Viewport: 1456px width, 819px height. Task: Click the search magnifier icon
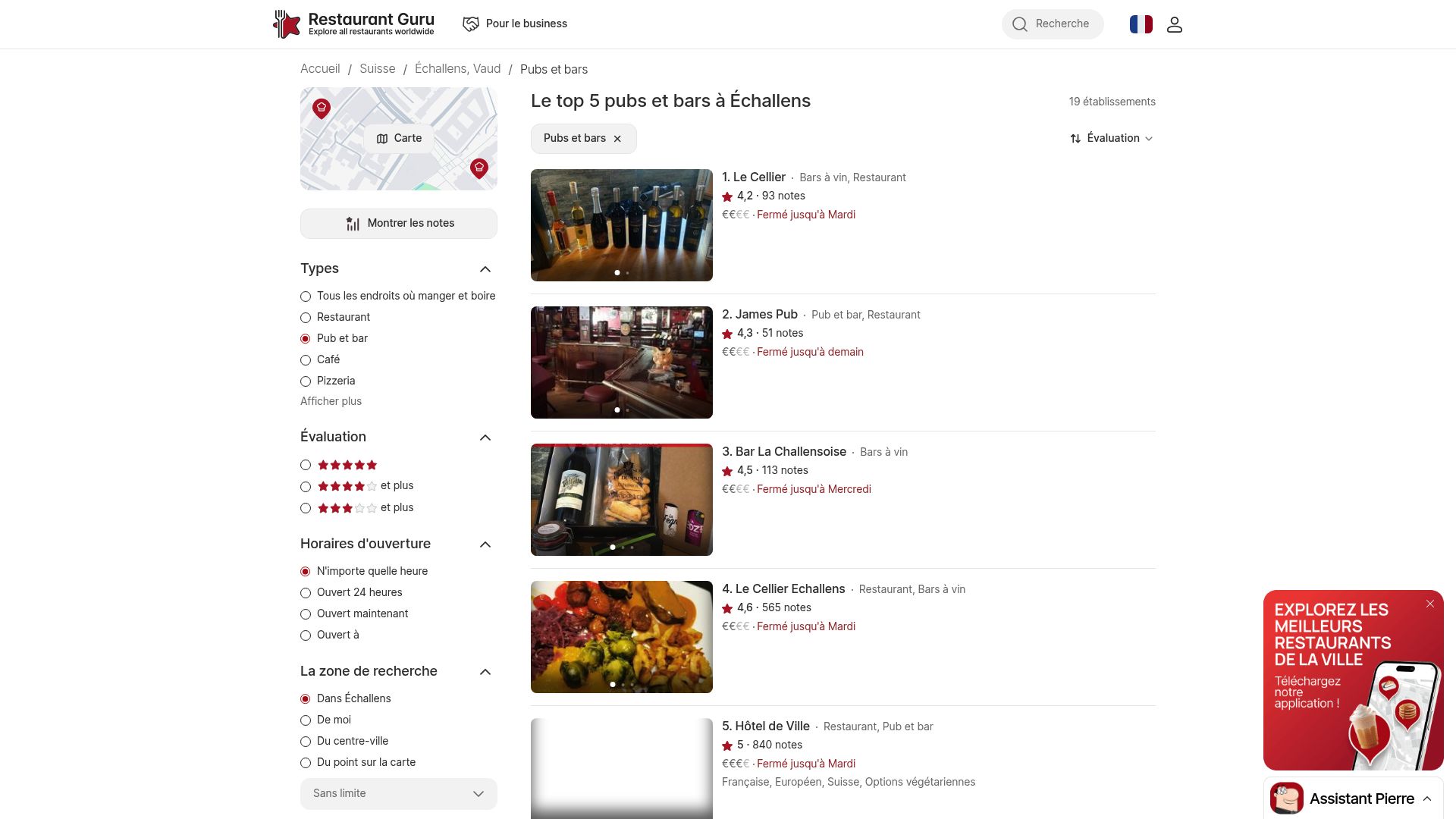pyautogui.click(x=1020, y=24)
